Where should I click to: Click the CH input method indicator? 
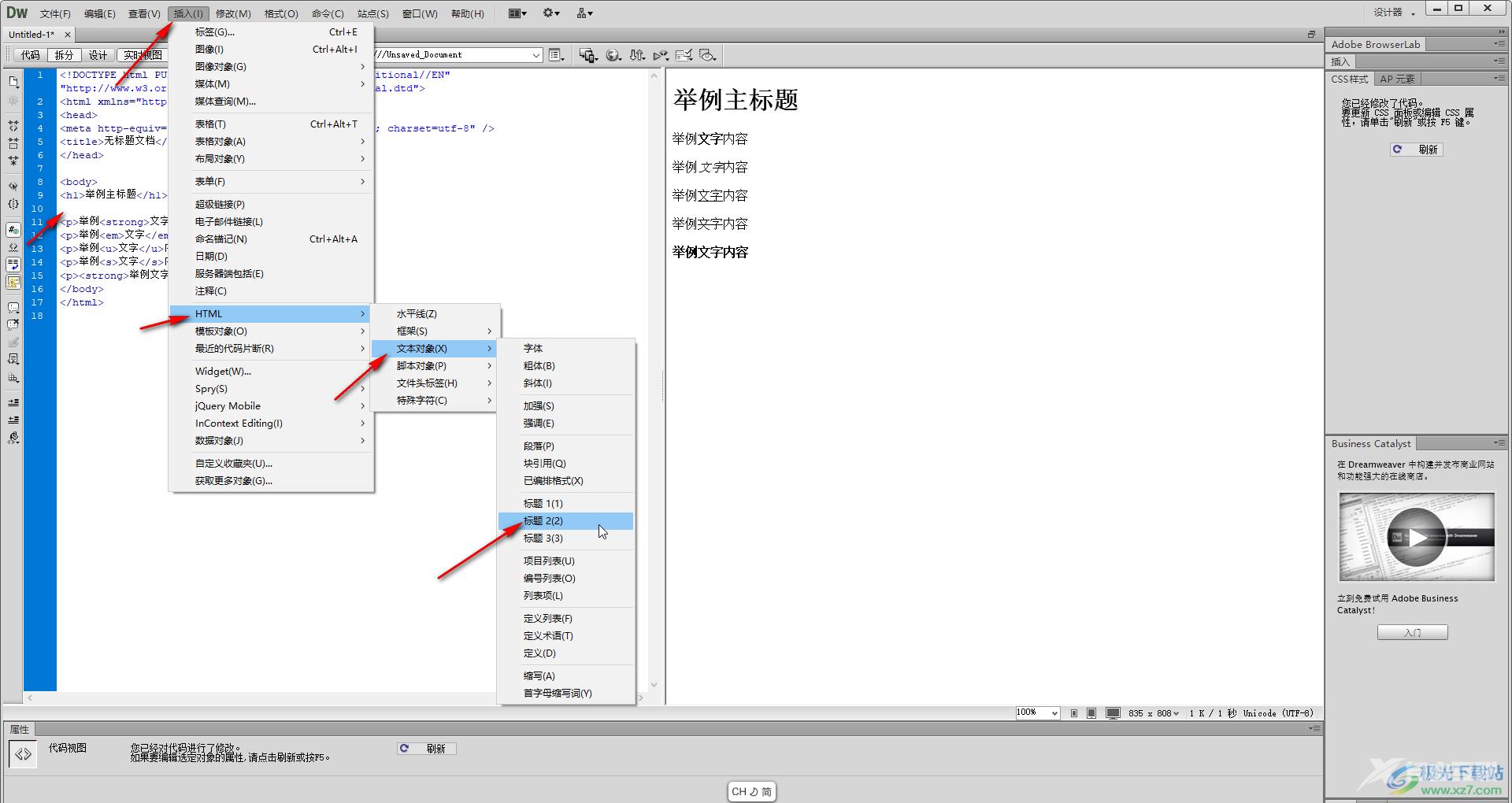coord(751,792)
